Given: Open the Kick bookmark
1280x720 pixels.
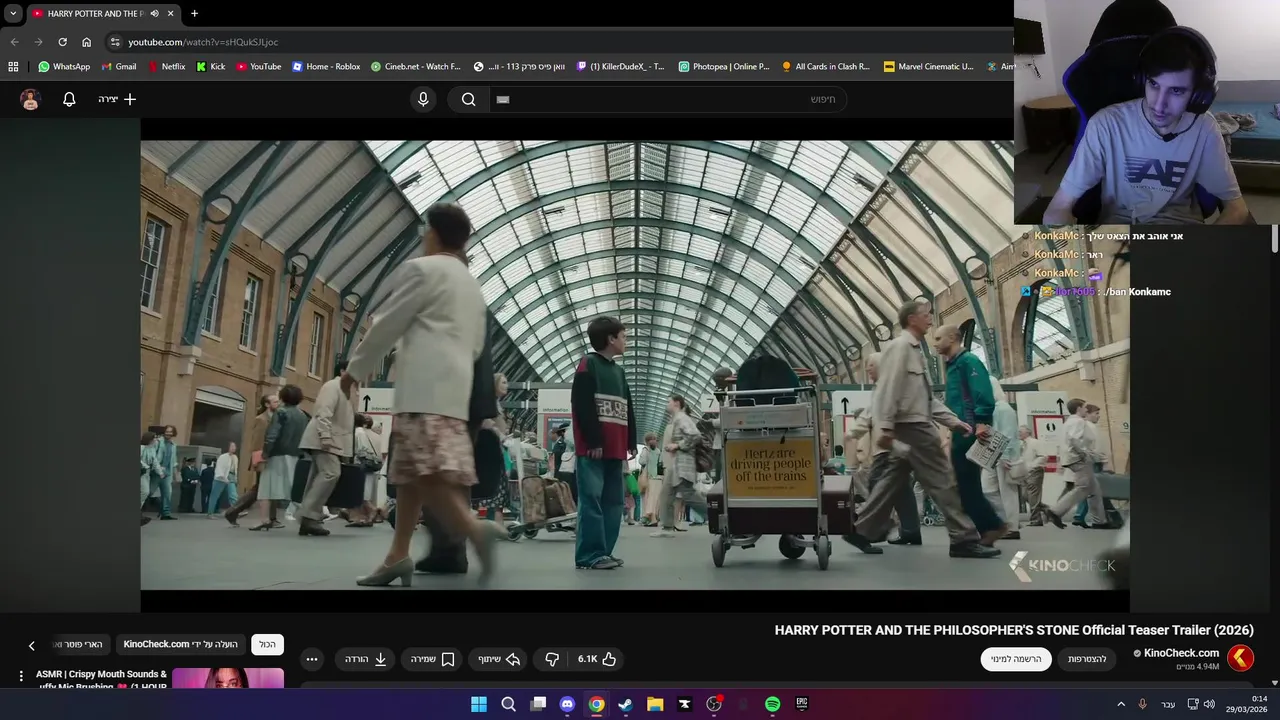Looking at the screenshot, I should (210, 67).
